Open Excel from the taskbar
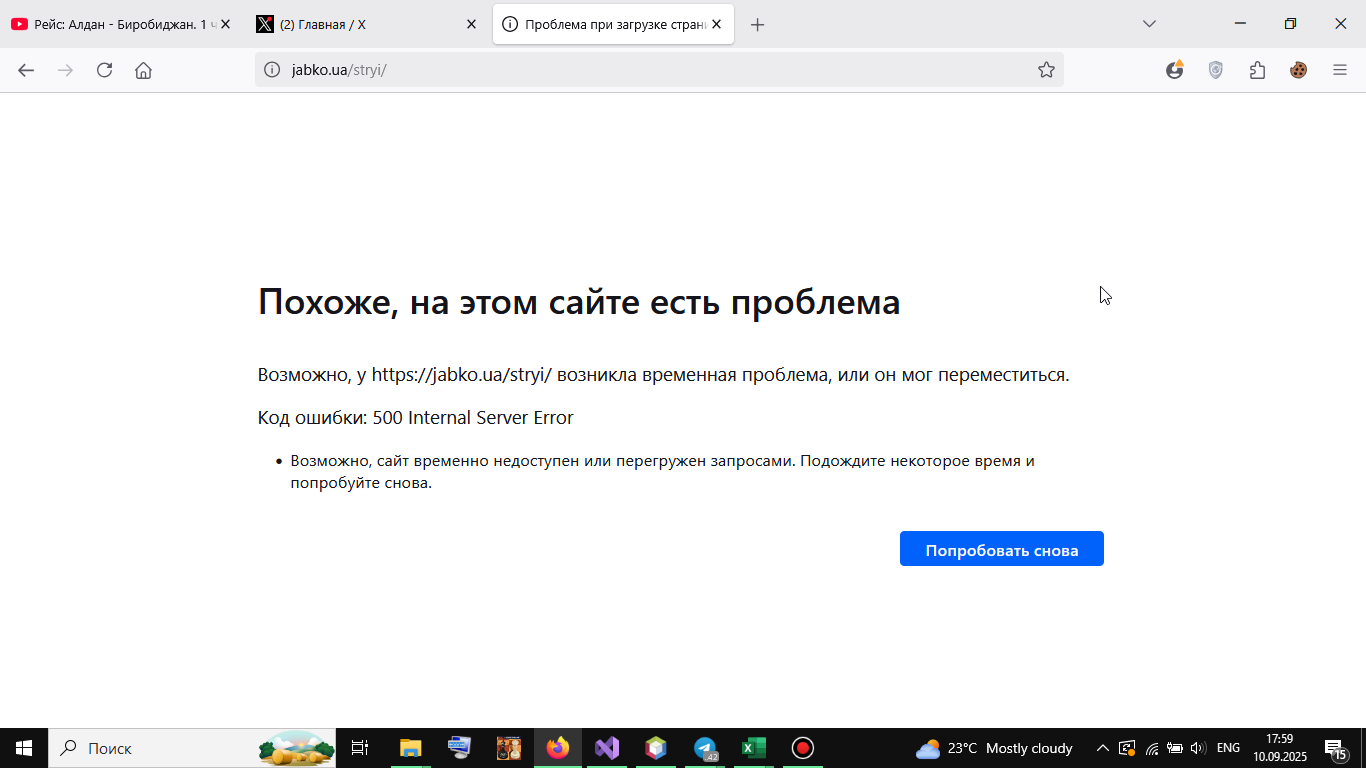The width and height of the screenshot is (1366, 768). click(x=754, y=748)
